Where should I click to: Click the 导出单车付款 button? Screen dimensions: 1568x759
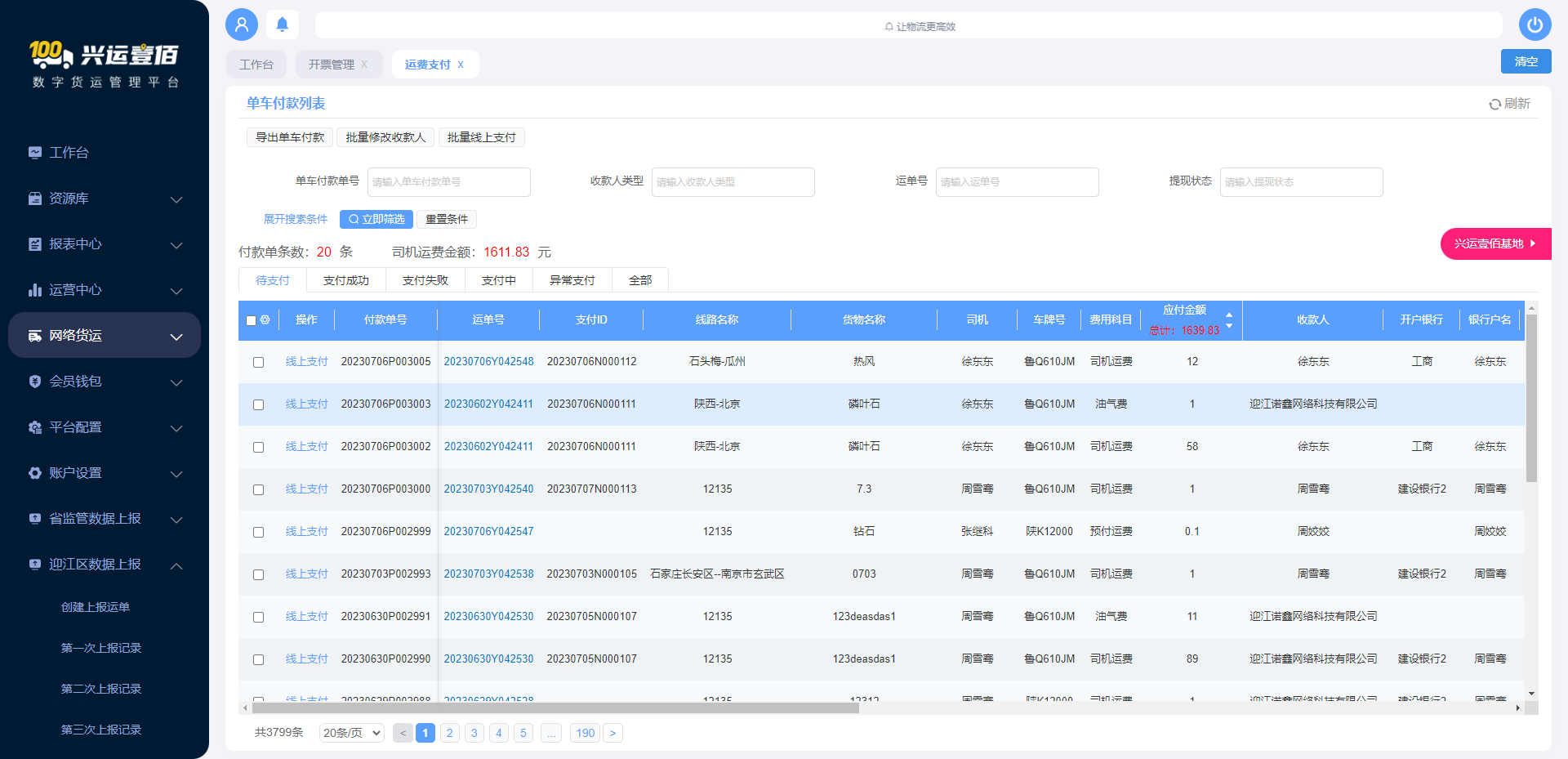290,137
